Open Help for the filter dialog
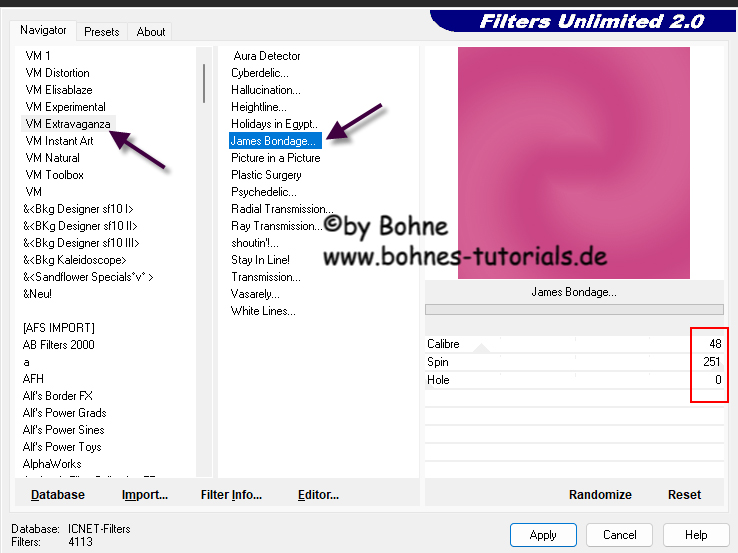This screenshot has width=738, height=553. (696, 535)
